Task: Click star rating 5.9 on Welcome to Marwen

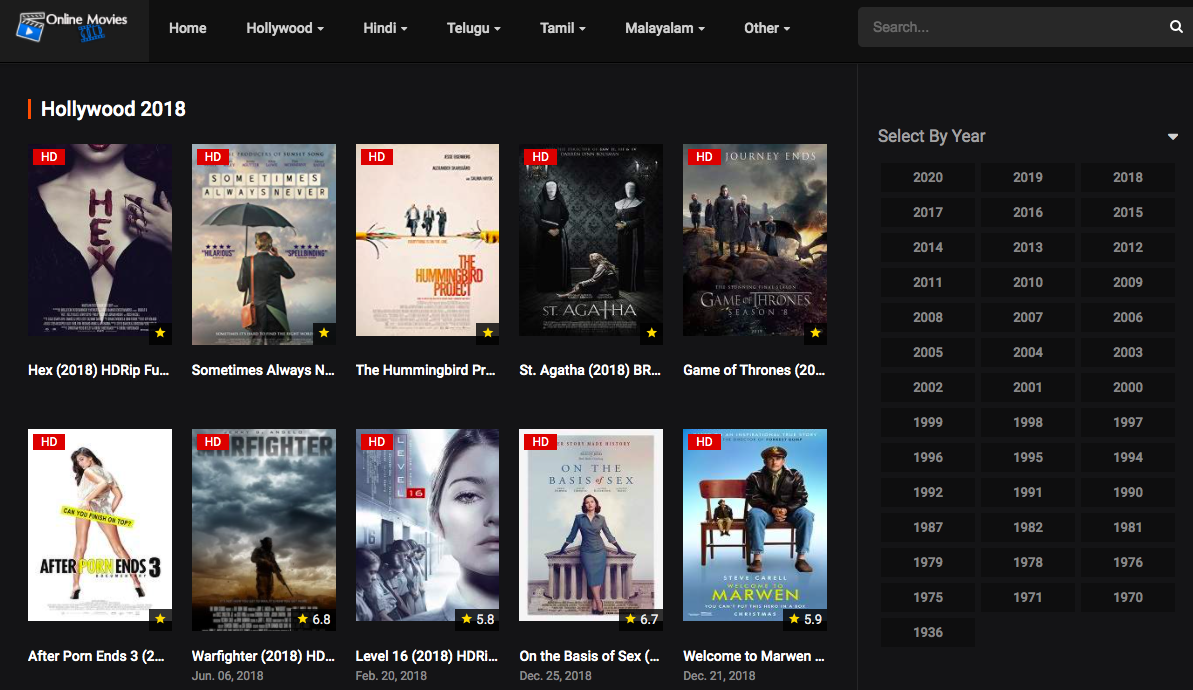Action: click(x=804, y=620)
